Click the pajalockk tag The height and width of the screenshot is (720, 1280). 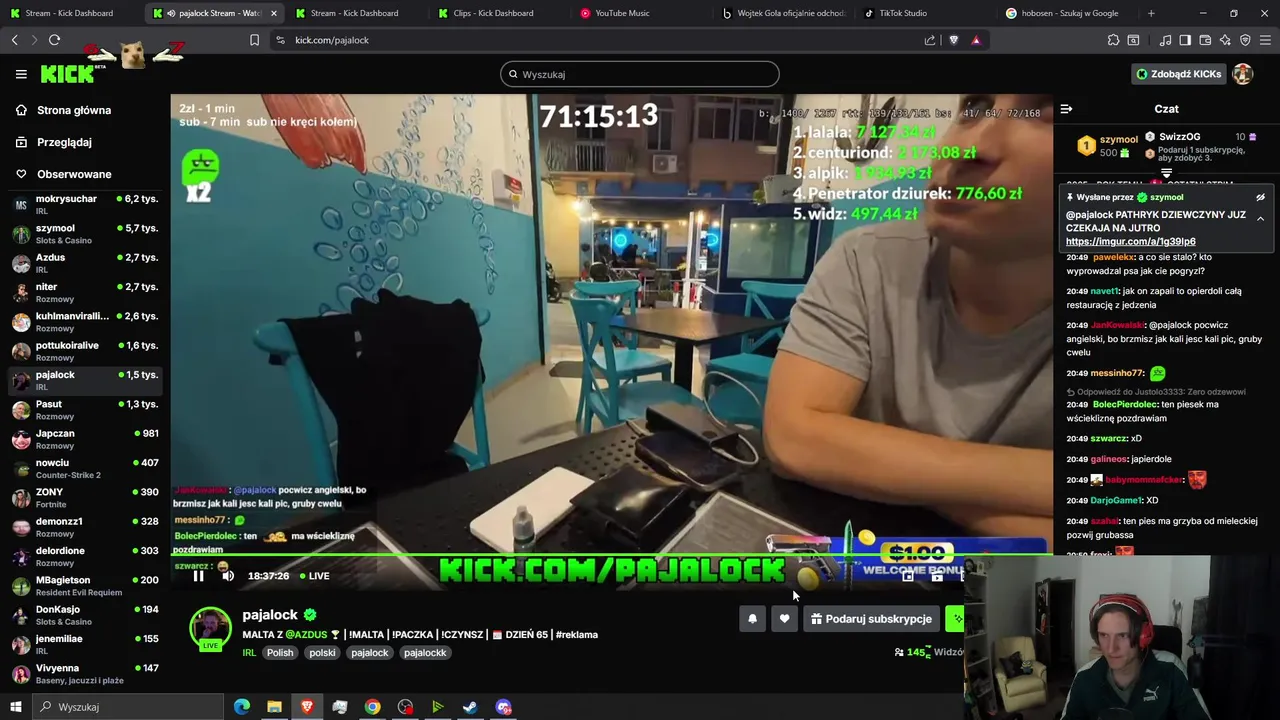425,653
